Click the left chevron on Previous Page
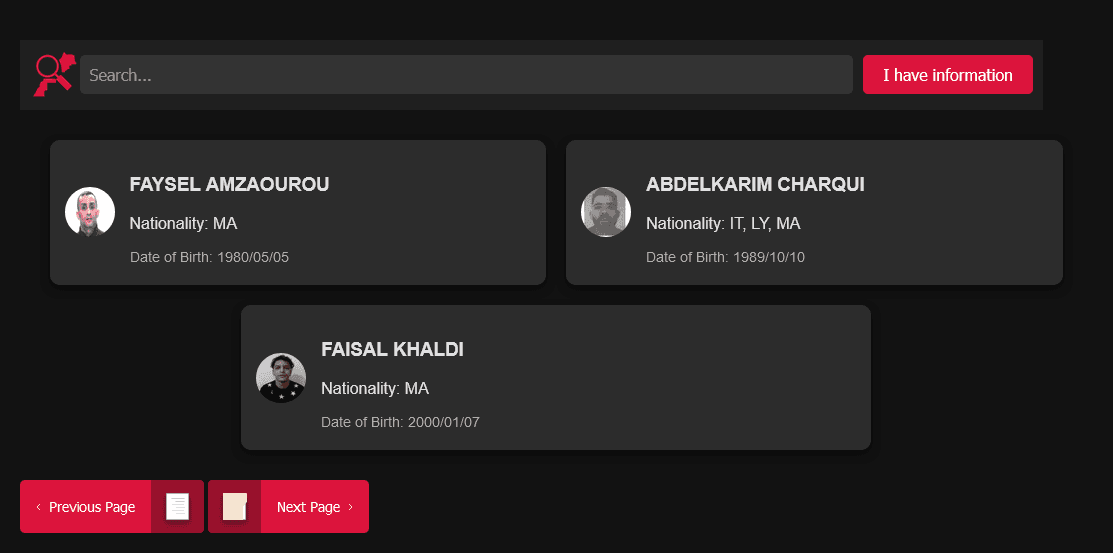Screen dimensions: 1113x553 (38, 507)
